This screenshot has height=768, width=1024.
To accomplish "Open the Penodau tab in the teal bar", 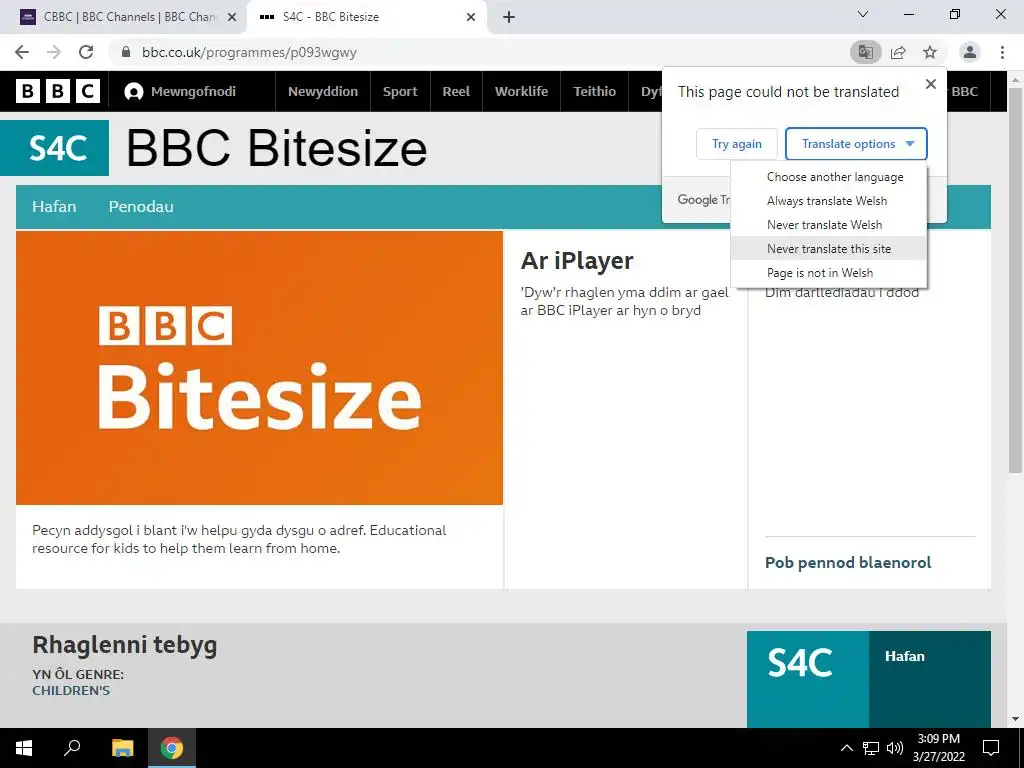I will pyautogui.click(x=141, y=206).
